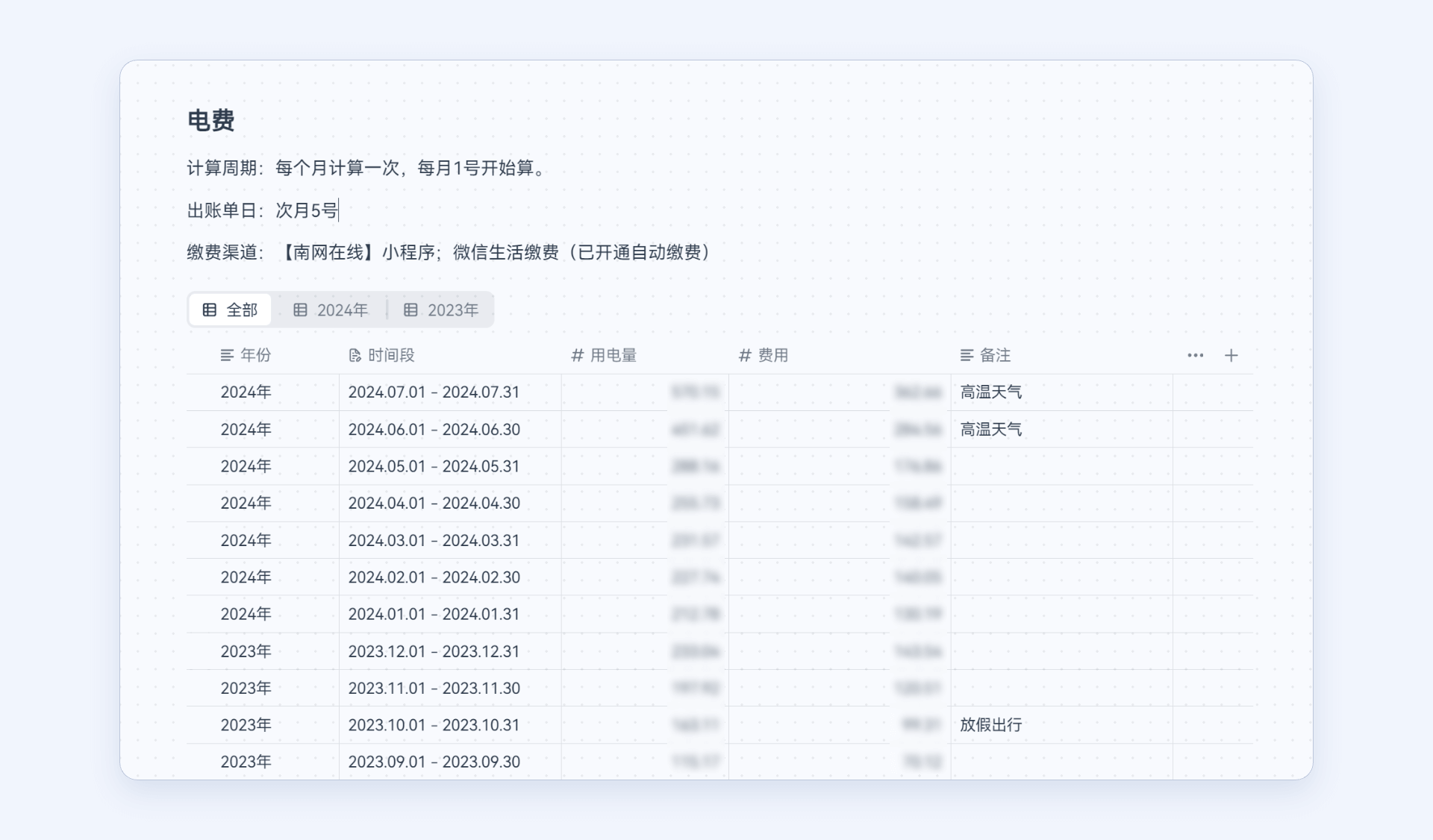Click empty 备注 cell in the 2024.05 row
Image resolution: width=1433 pixels, height=840 pixels.
point(1061,466)
